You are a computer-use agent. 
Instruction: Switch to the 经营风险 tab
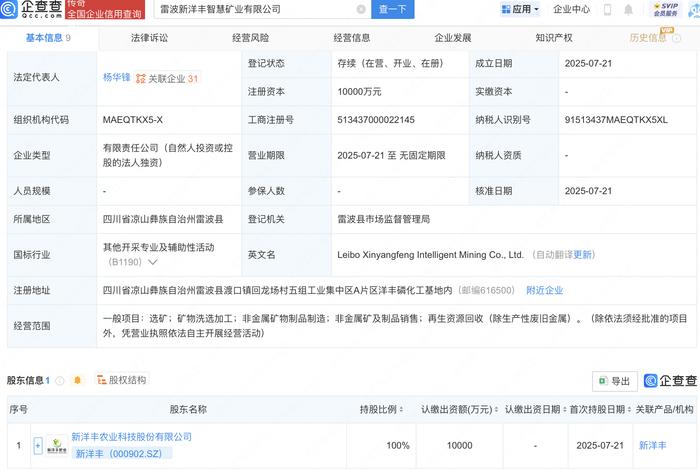250,38
